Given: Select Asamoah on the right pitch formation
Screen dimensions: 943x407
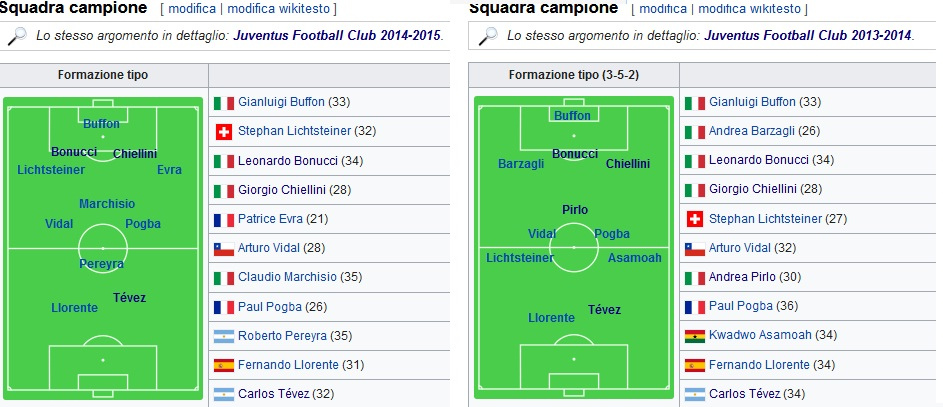Looking at the screenshot, I should click(634, 258).
